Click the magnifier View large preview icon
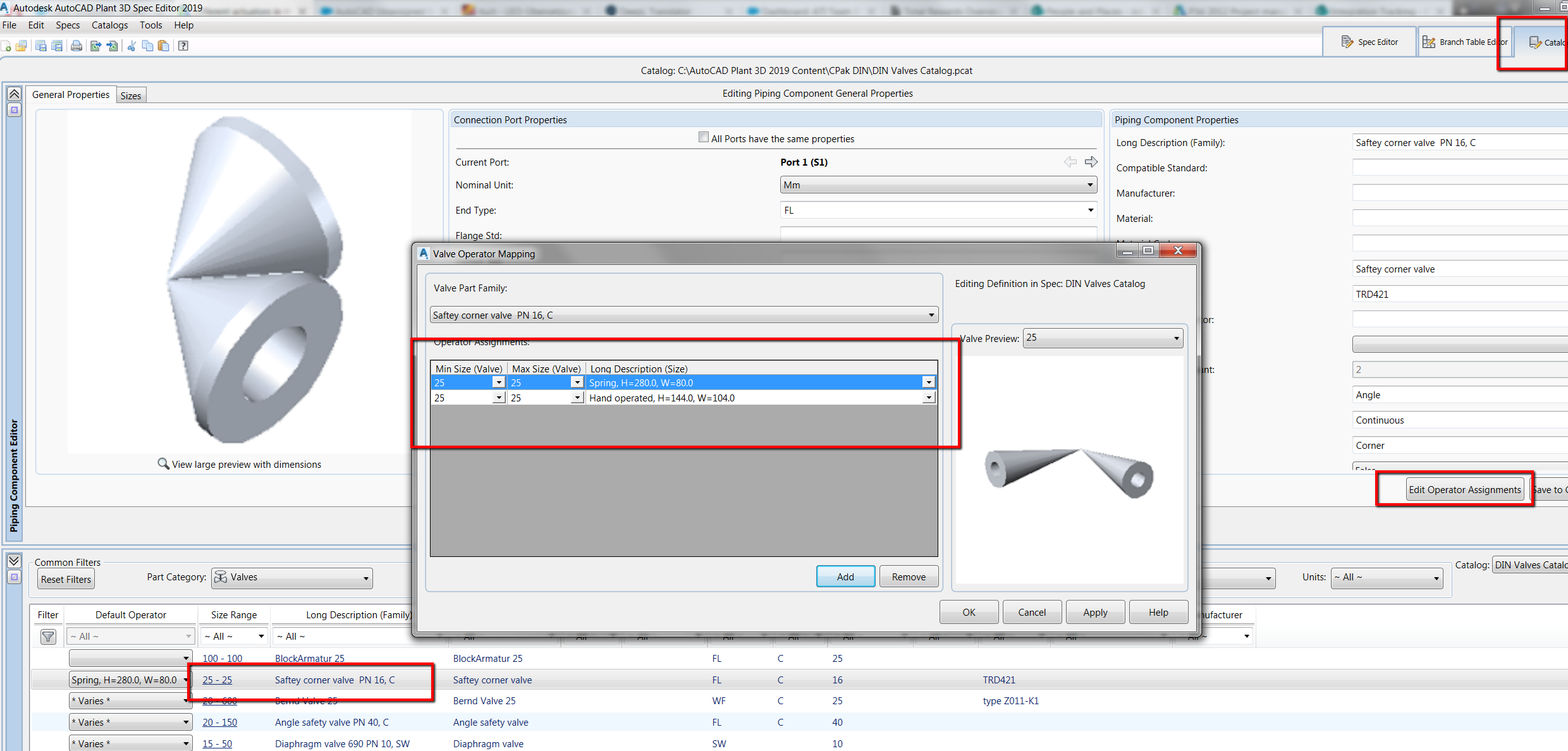 [163, 464]
